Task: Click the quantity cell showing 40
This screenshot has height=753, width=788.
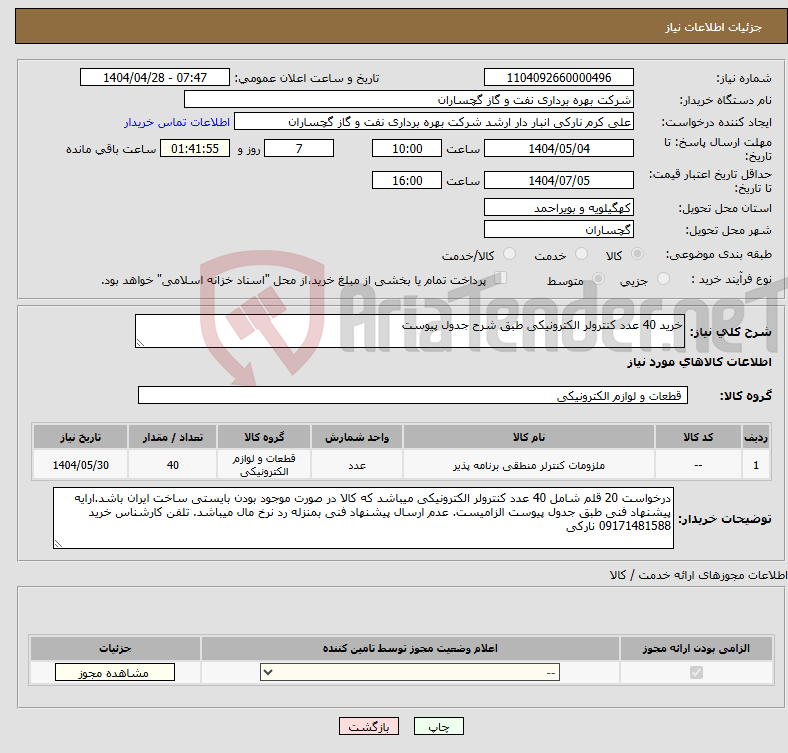Action: click(172, 465)
